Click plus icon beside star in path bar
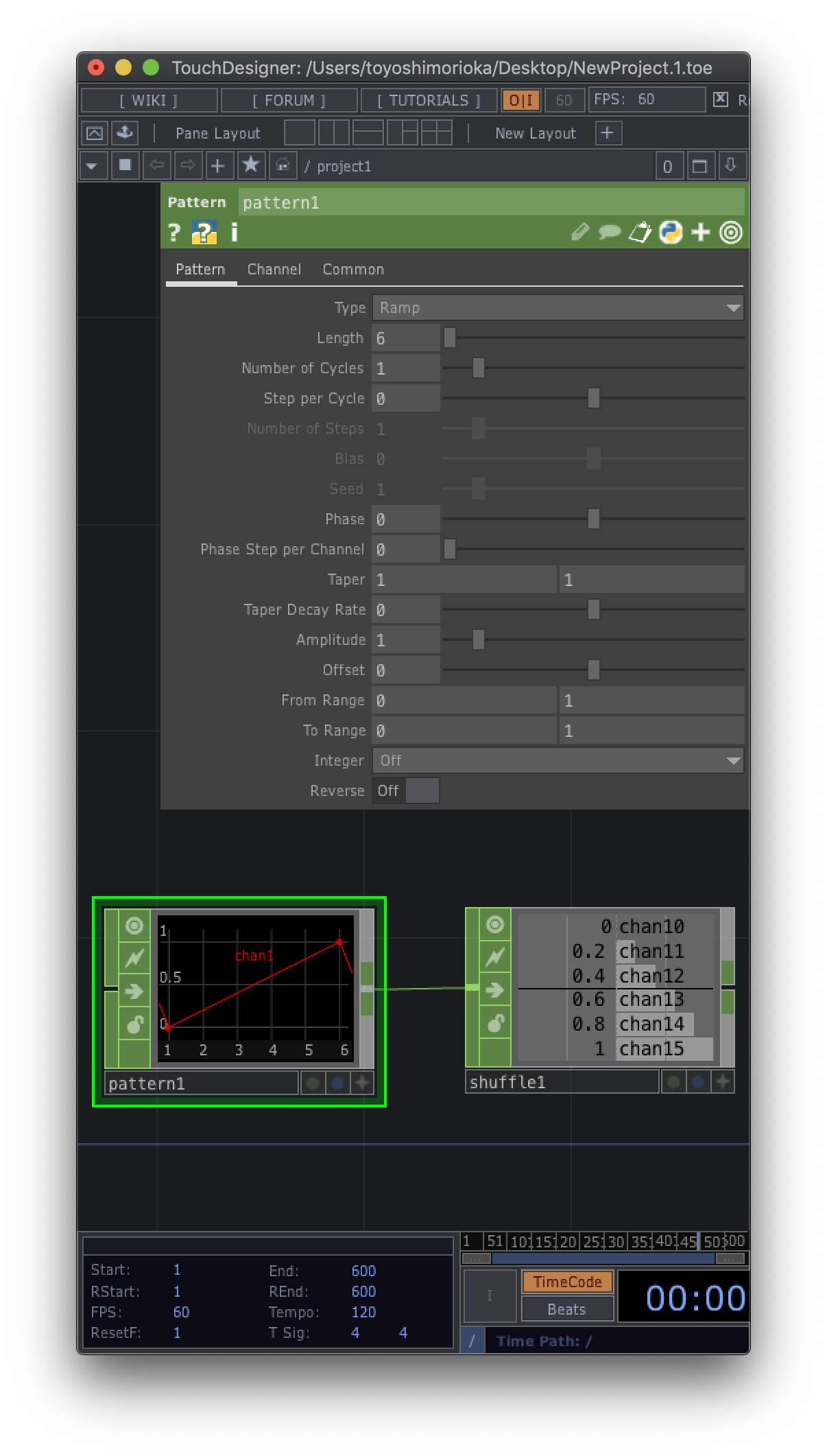 [x=218, y=165]
